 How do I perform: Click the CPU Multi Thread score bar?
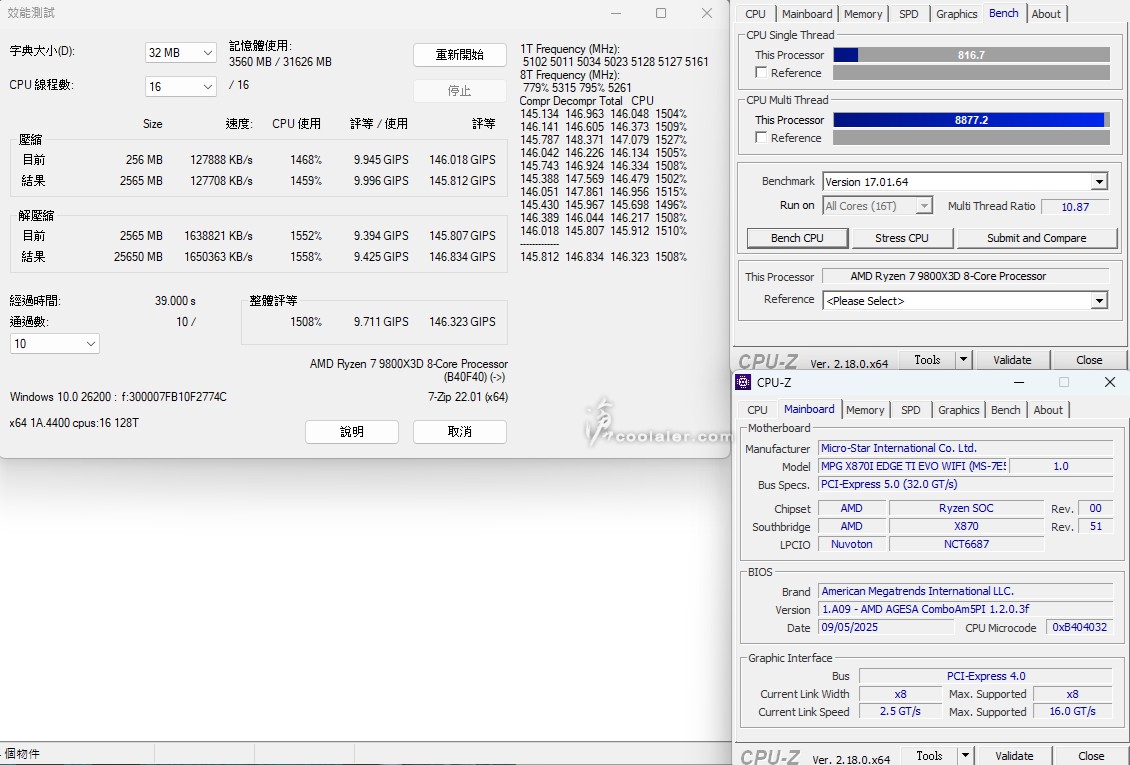[x=970, y=120]
